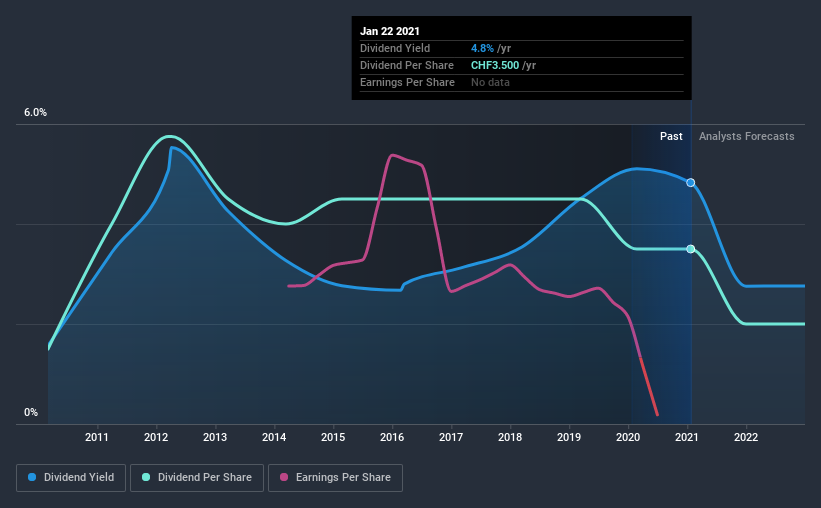Click the blue Dividend Yield legend dot
The width and height of the screenshot is (821, 508).
pos(32,477)
